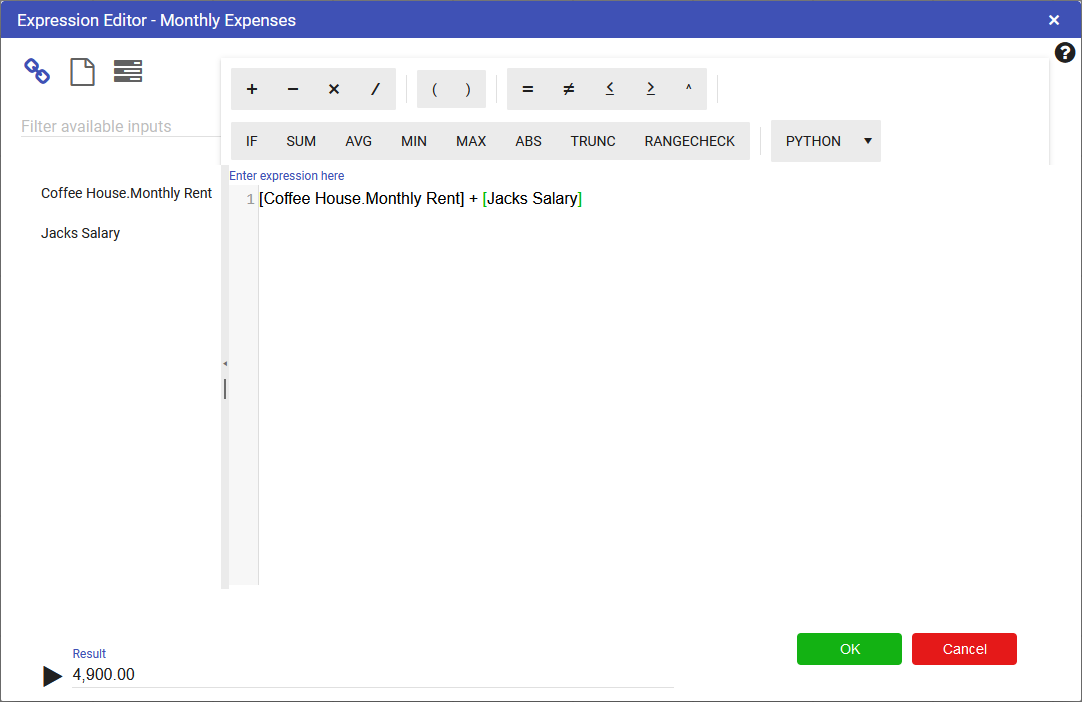The height and width of the screenshot is (702, 1082).
Task: Insert the not-equal operator
Action: [569, 89]
